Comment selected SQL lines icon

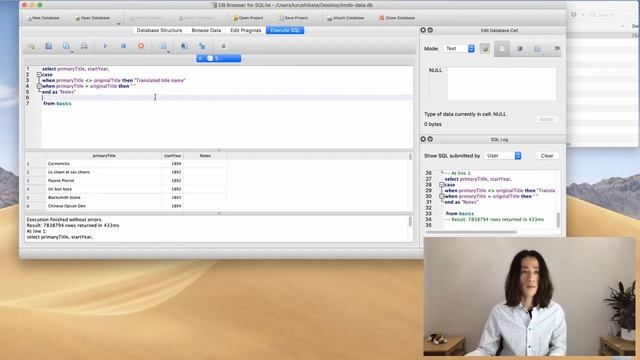[x=223, y=46]
